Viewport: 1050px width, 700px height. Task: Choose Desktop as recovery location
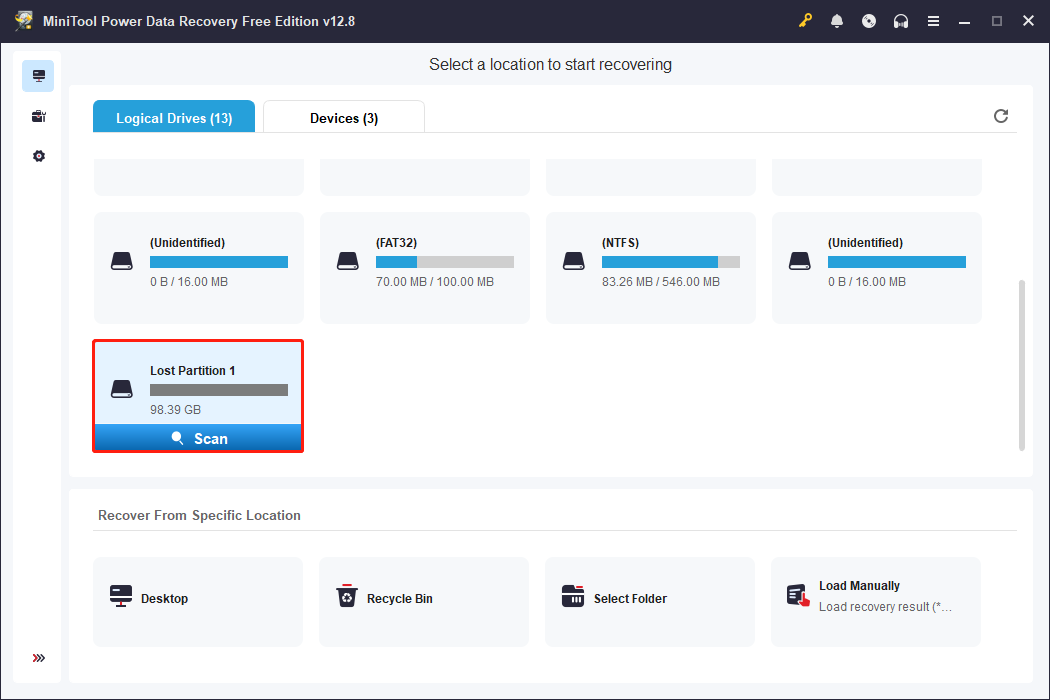click(198, 599)
